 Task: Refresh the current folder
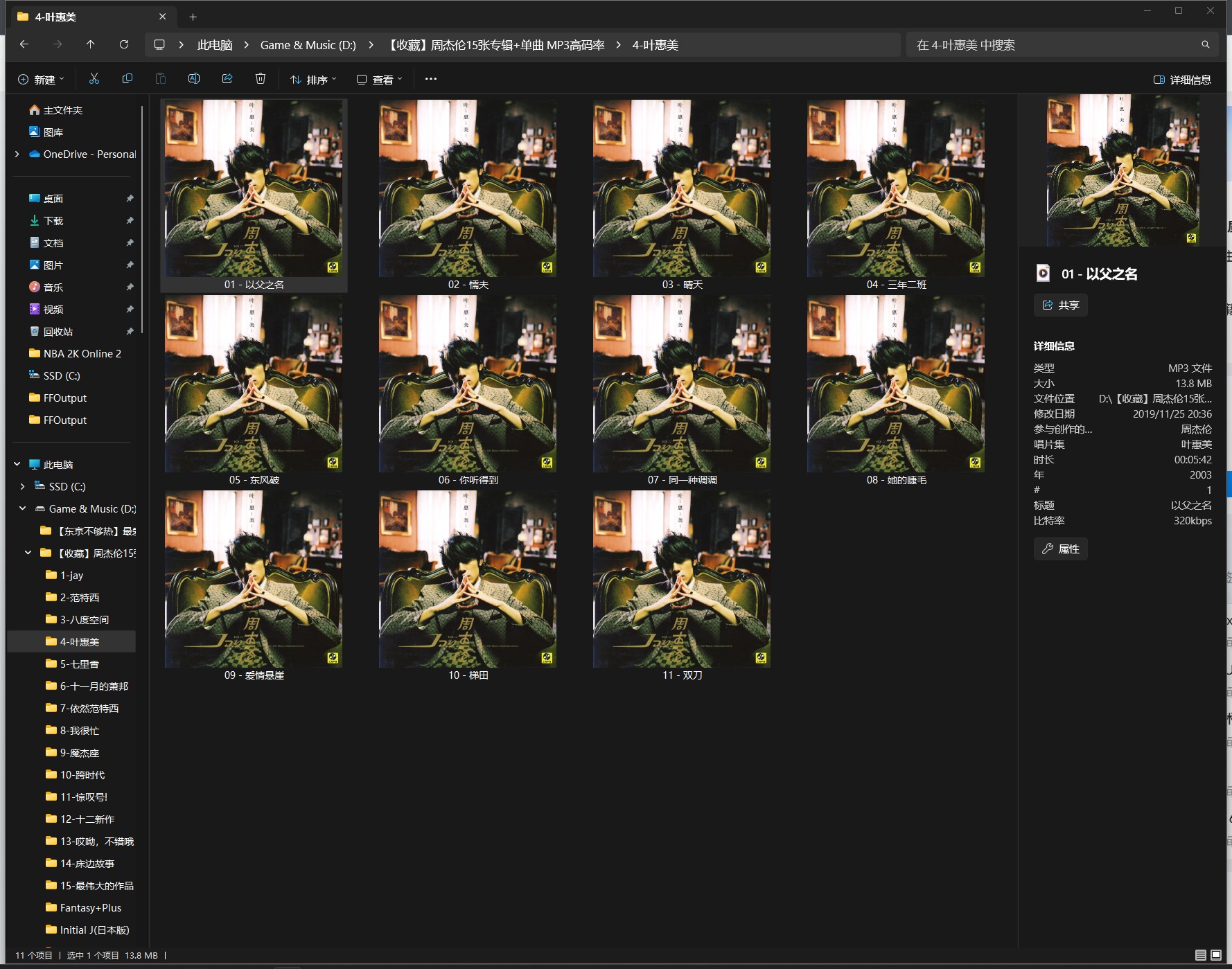pos(124,44)
